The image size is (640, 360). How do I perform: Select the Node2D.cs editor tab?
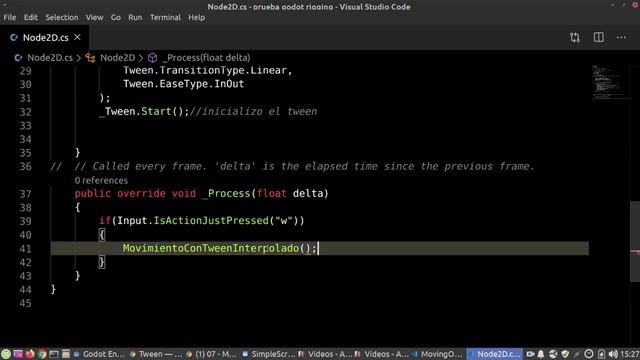44,38
